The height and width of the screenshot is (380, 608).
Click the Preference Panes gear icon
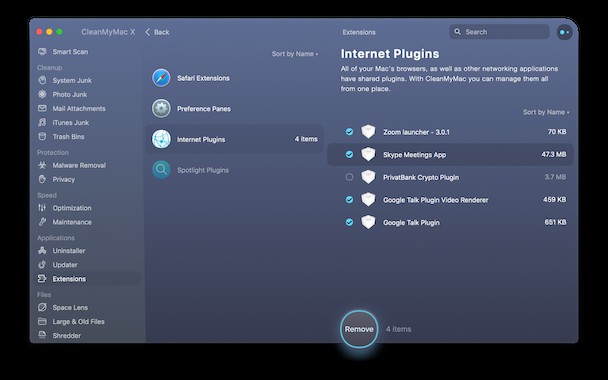161,109
